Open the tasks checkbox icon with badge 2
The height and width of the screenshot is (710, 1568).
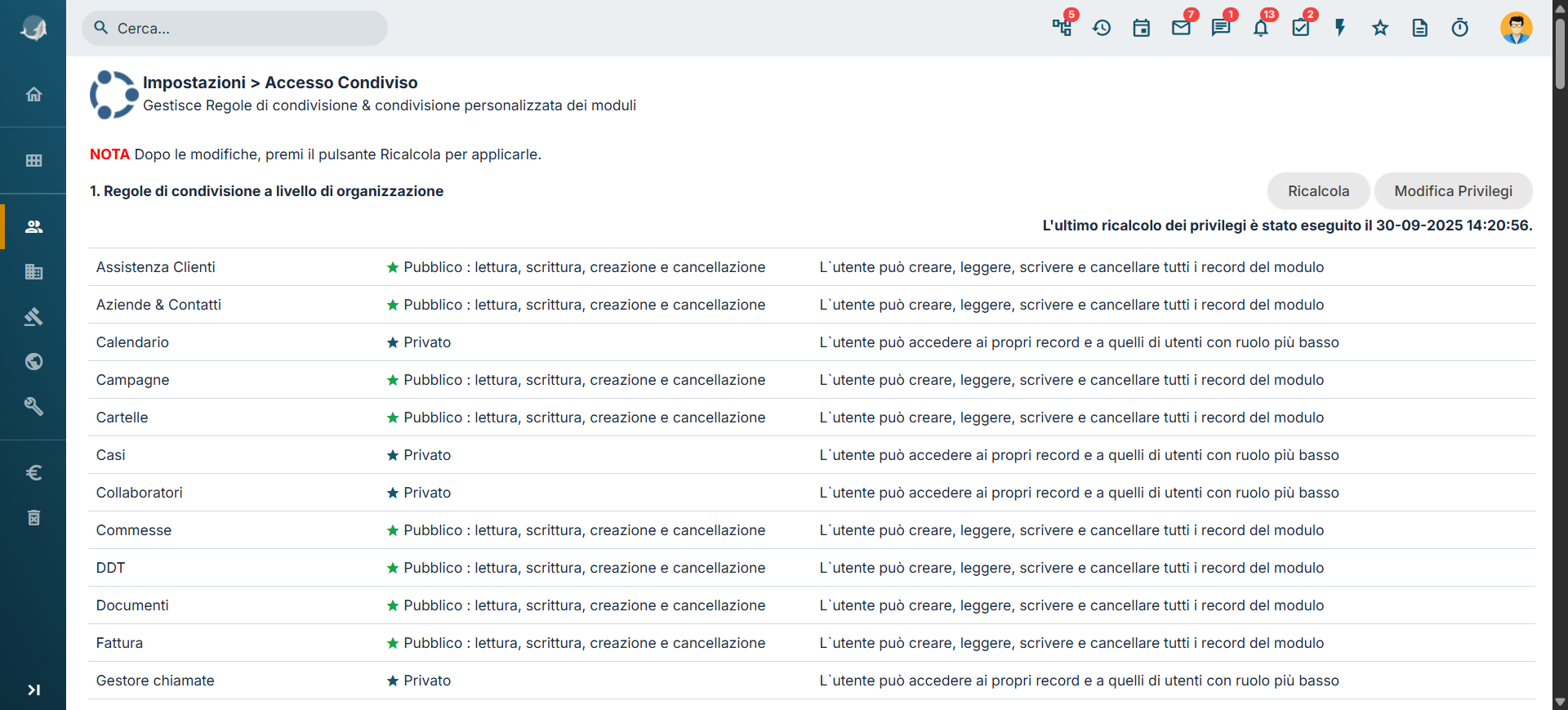tap(1301, 28)
